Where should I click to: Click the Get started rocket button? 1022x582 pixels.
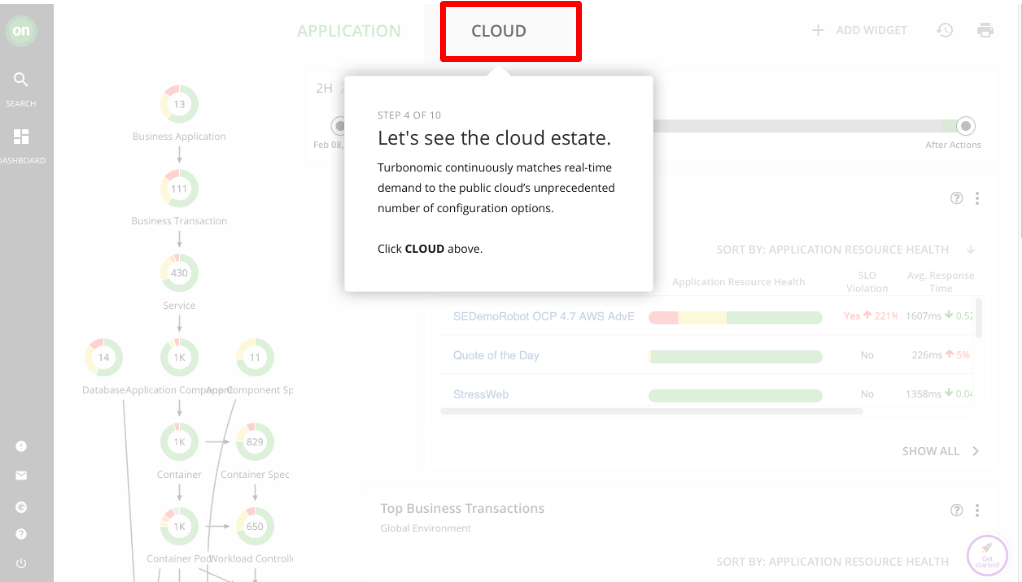[x=987, y=555]
